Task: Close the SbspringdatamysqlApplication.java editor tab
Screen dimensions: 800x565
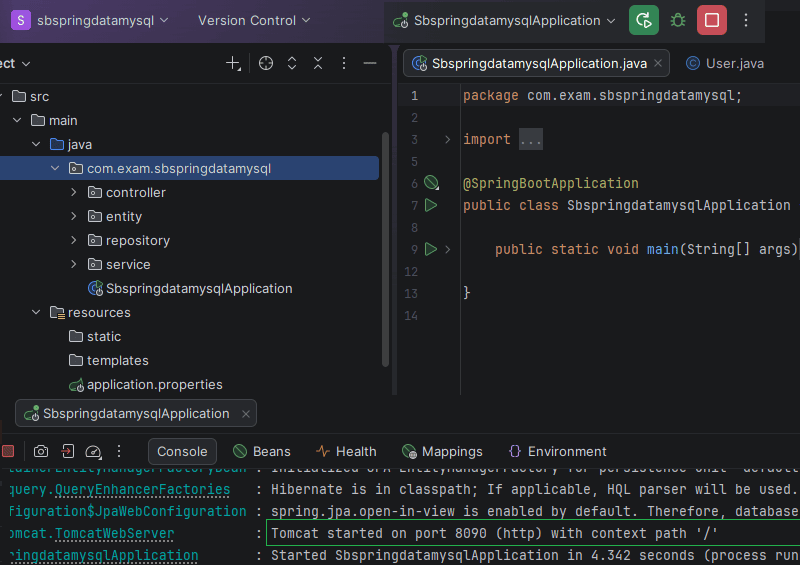Action: (x=658, y=63)
